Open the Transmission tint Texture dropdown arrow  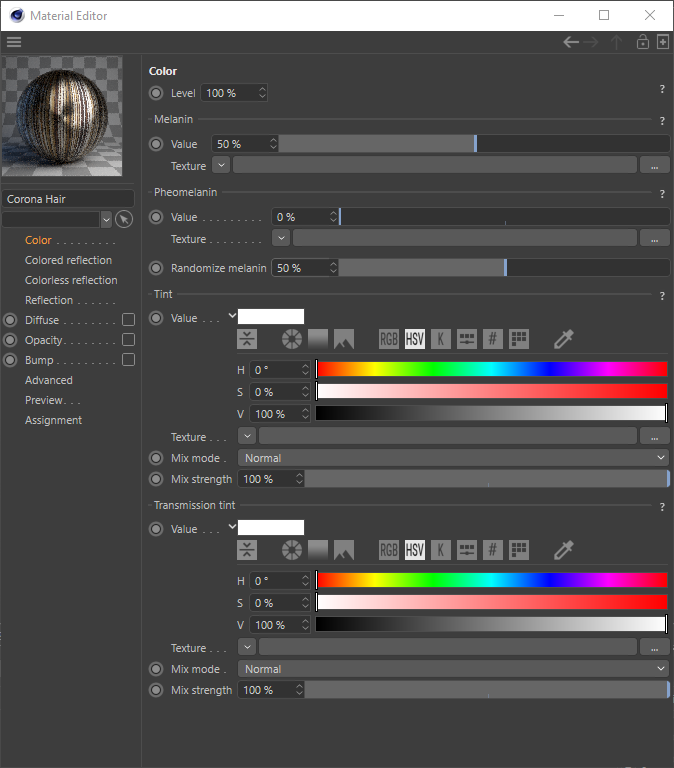click(247, 647)
